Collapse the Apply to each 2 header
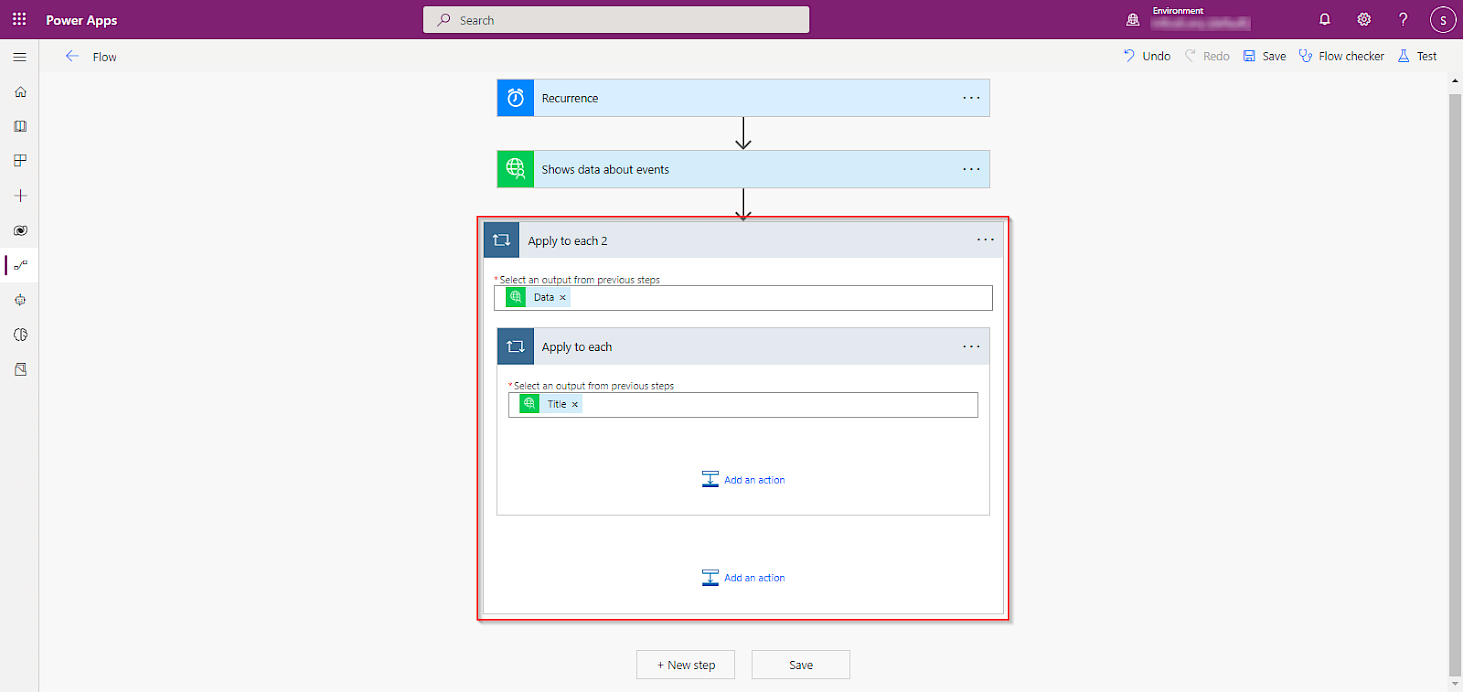This screenshot has height=692, width=1463. click(x=743, y=240)
